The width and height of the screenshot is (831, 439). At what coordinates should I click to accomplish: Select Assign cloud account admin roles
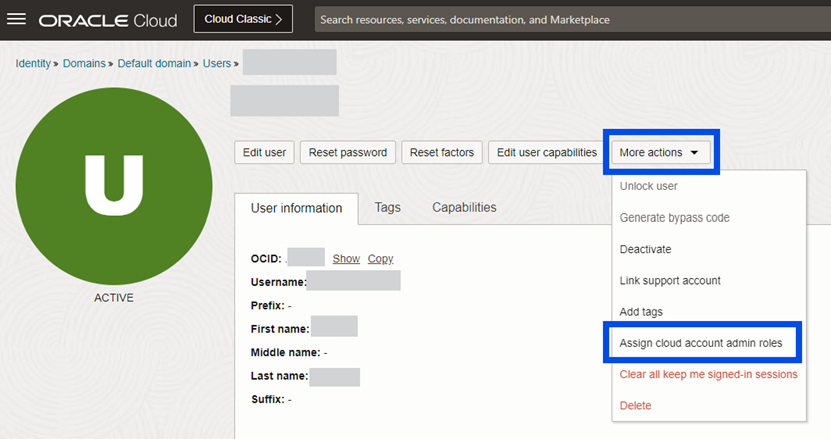pyautogui.click(x=708, y=343)
